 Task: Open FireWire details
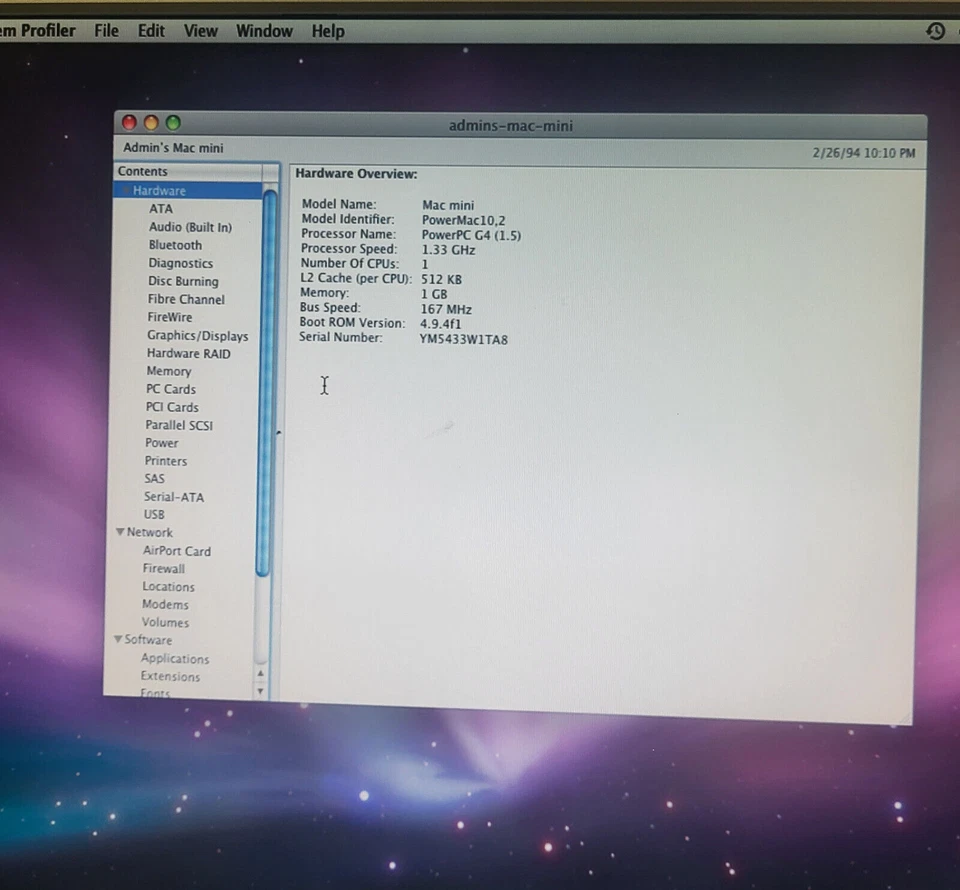pyautogui.click(x=170, y=317)
